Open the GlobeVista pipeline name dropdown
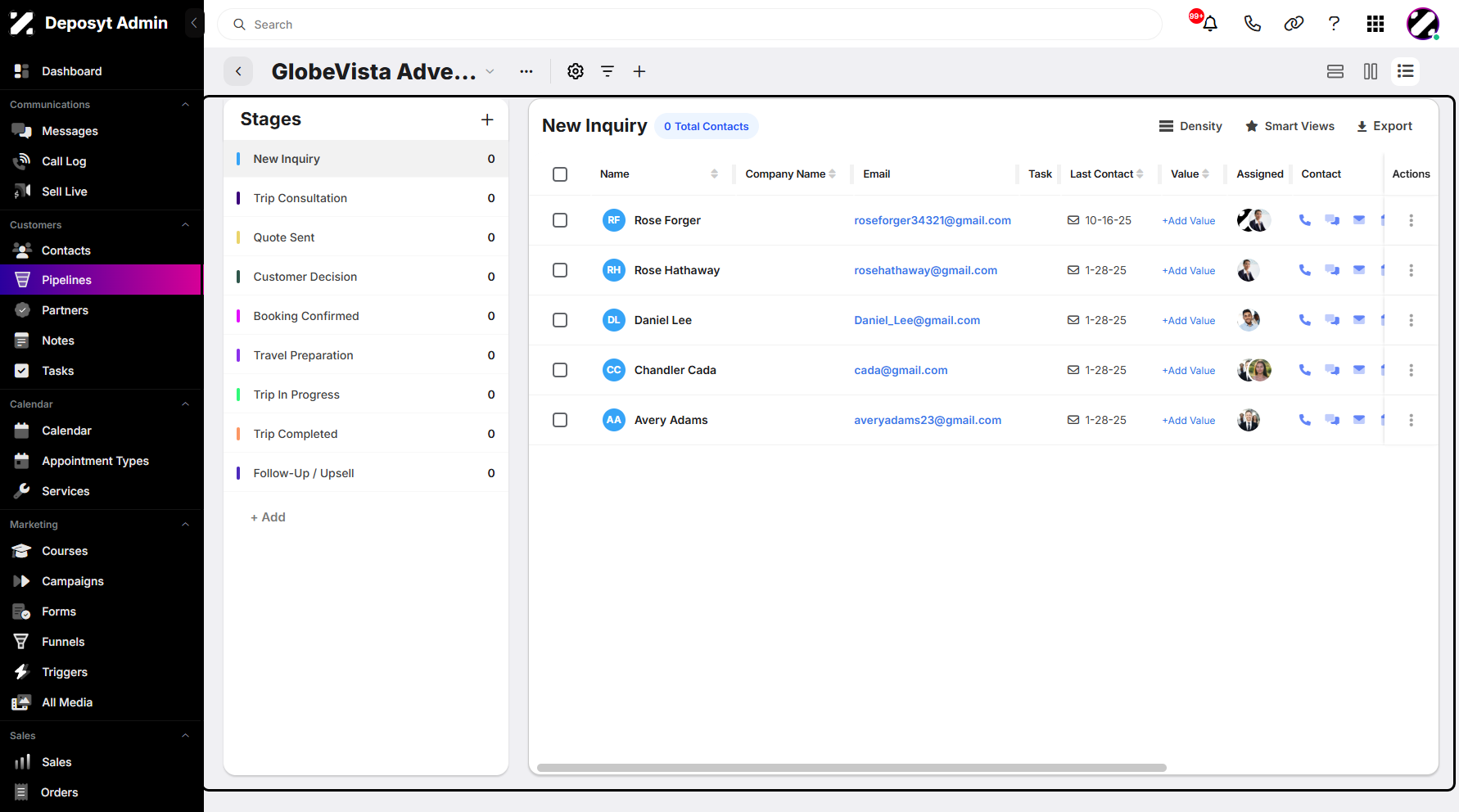 [490, 71]
